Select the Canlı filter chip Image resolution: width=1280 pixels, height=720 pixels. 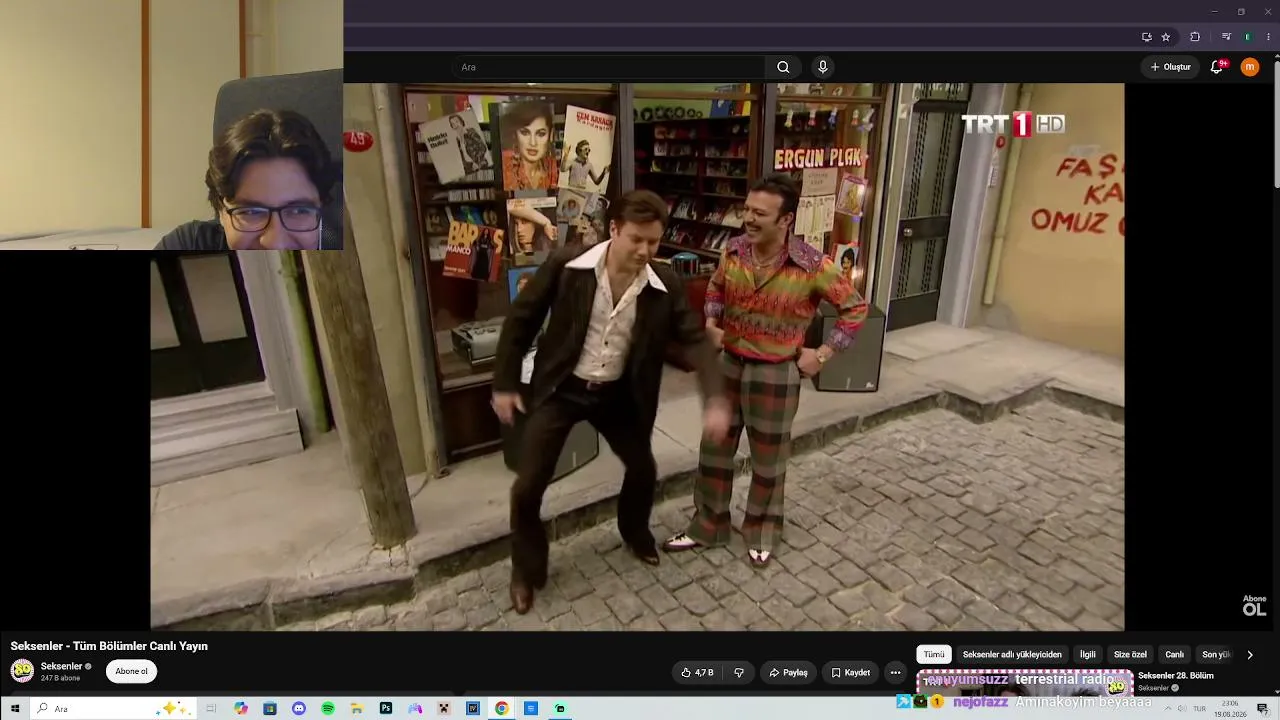1175,655
